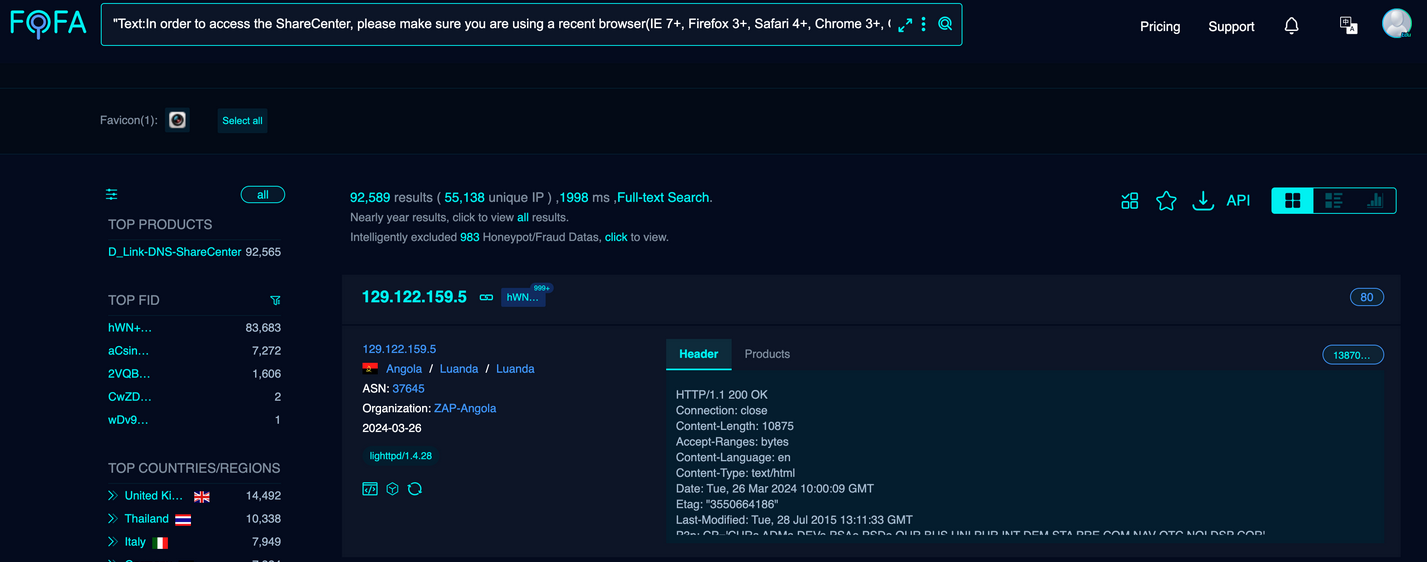The height and width of the screenshot is (562, 1427).
Task: Click the FOFA logo
Action: pyautogui.click(x=48, y=23)
